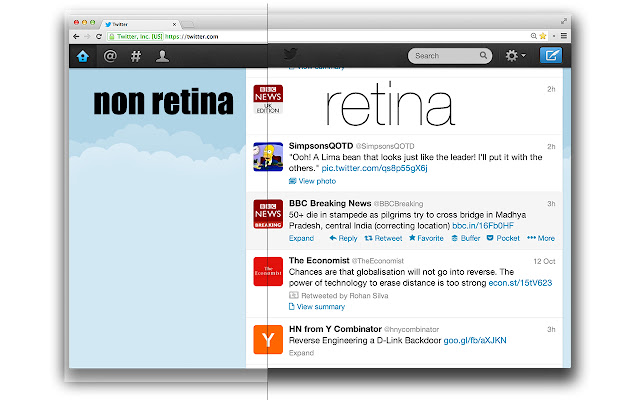Open a new tab

pos(188,24)
